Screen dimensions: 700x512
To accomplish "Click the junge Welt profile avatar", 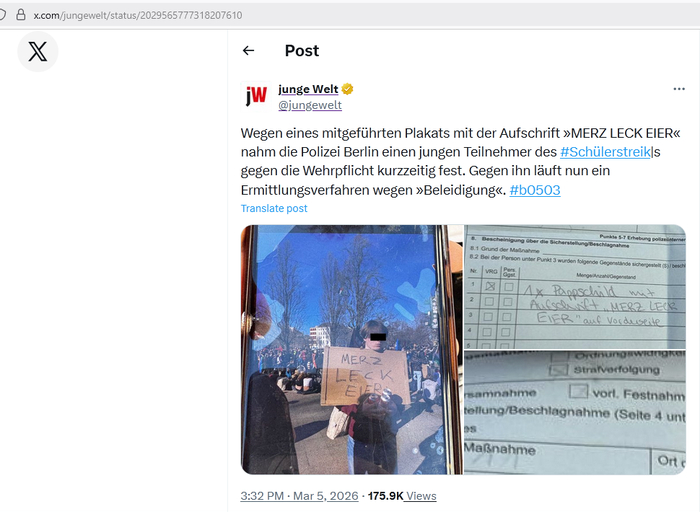I will 255,96.
